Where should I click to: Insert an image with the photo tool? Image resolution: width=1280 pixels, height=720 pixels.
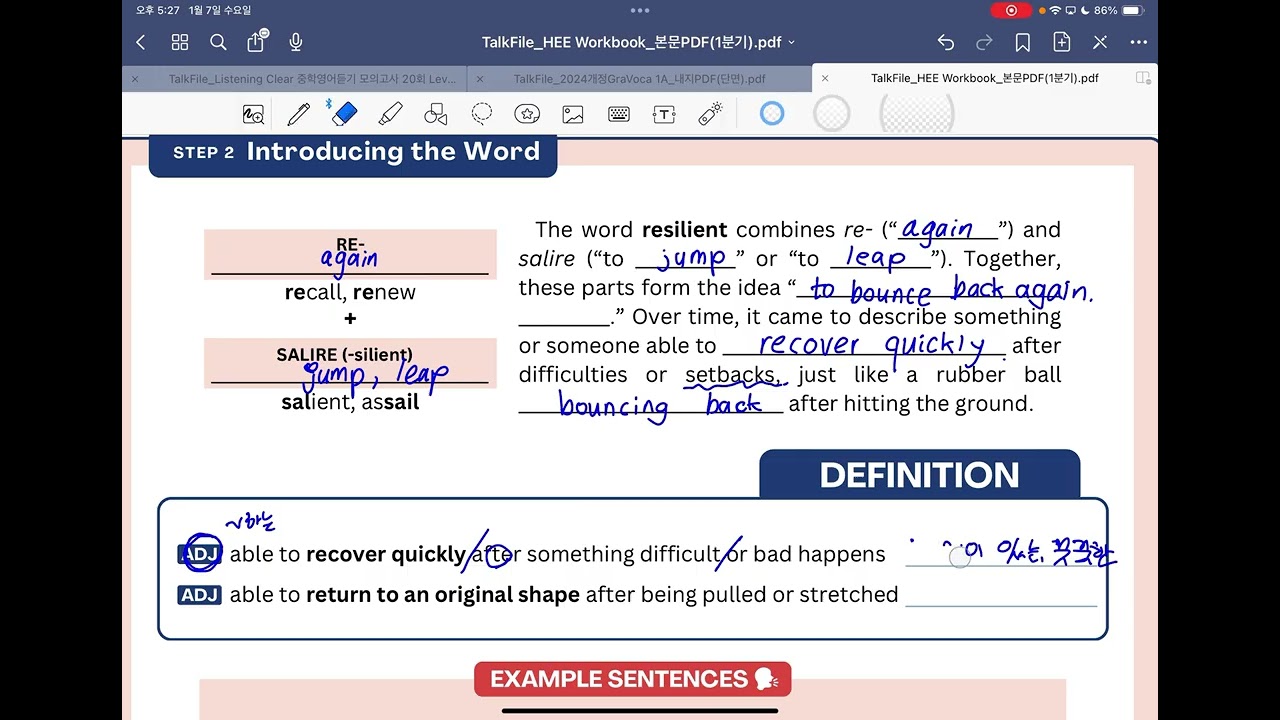click(573, 114)
